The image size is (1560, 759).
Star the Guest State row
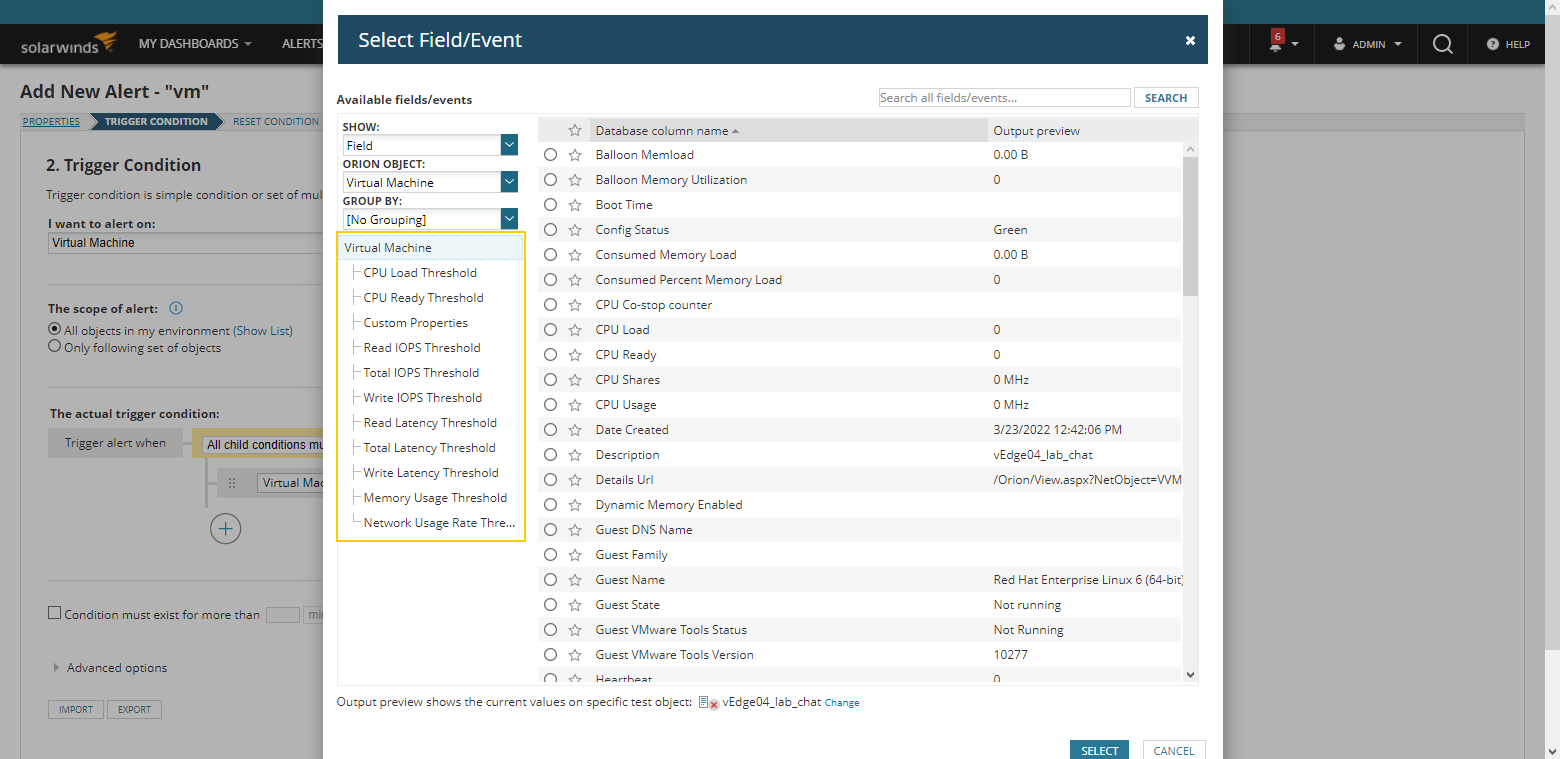tap(575, 605)
